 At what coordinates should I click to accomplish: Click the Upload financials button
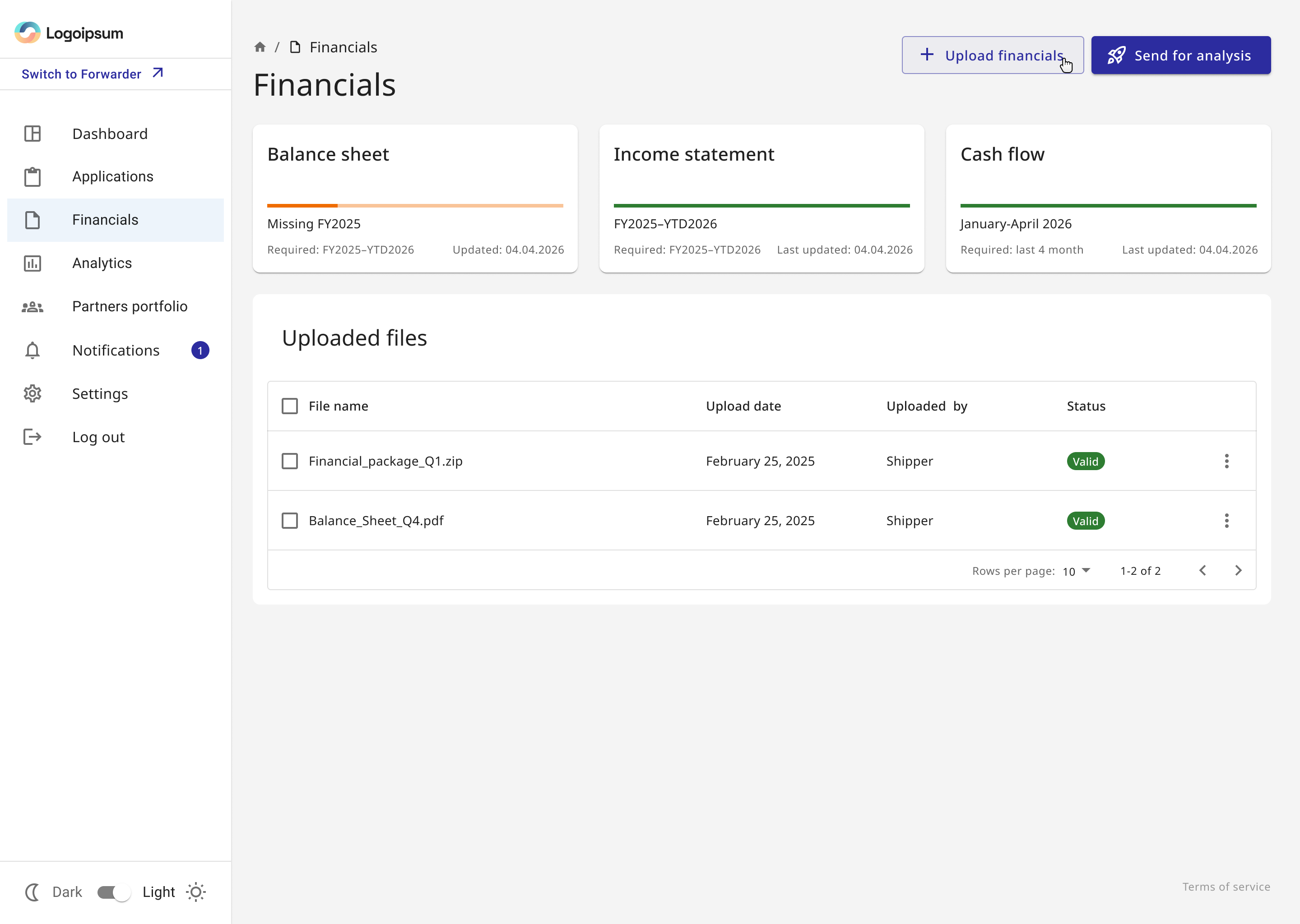click(993, 55)
